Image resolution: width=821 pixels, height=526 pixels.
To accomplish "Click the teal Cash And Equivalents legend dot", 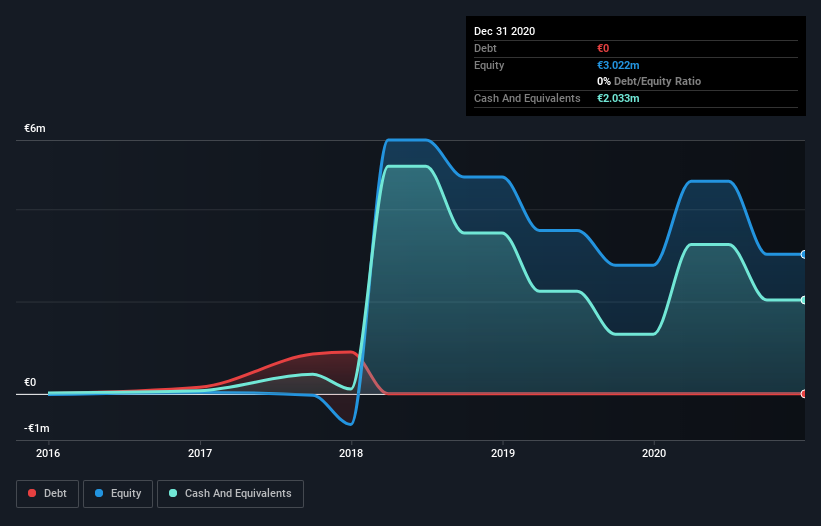I will click(x=173, y=493).
